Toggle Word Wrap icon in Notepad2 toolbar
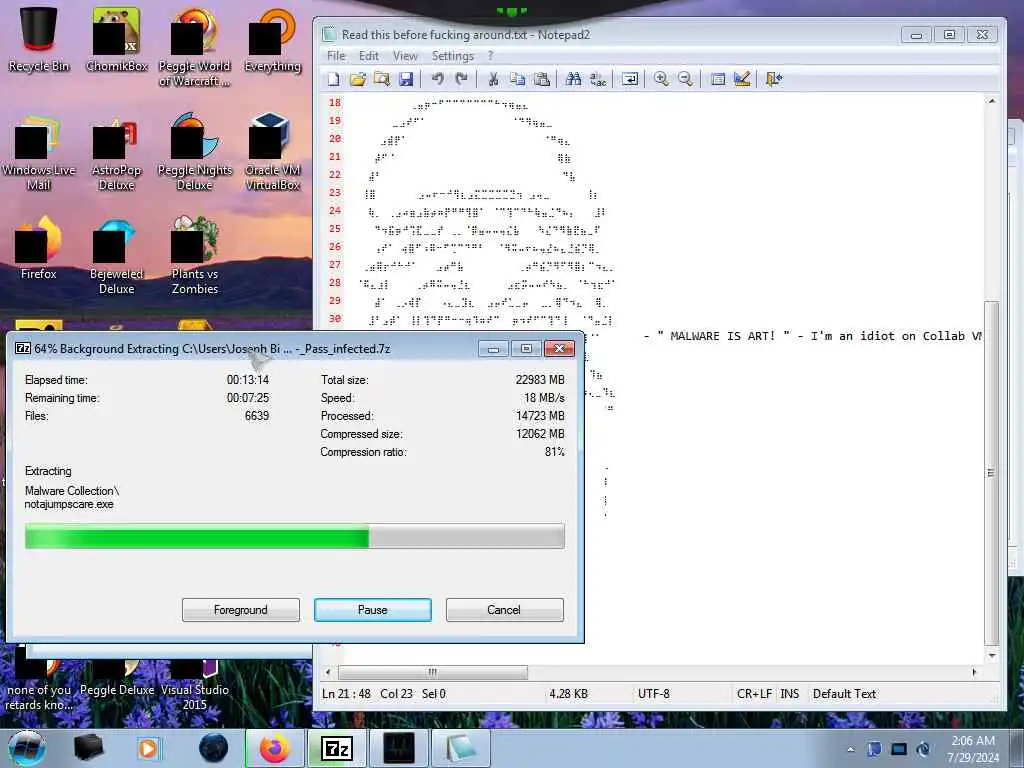The height and width of the screenshot is (768, 1024). 630,79
